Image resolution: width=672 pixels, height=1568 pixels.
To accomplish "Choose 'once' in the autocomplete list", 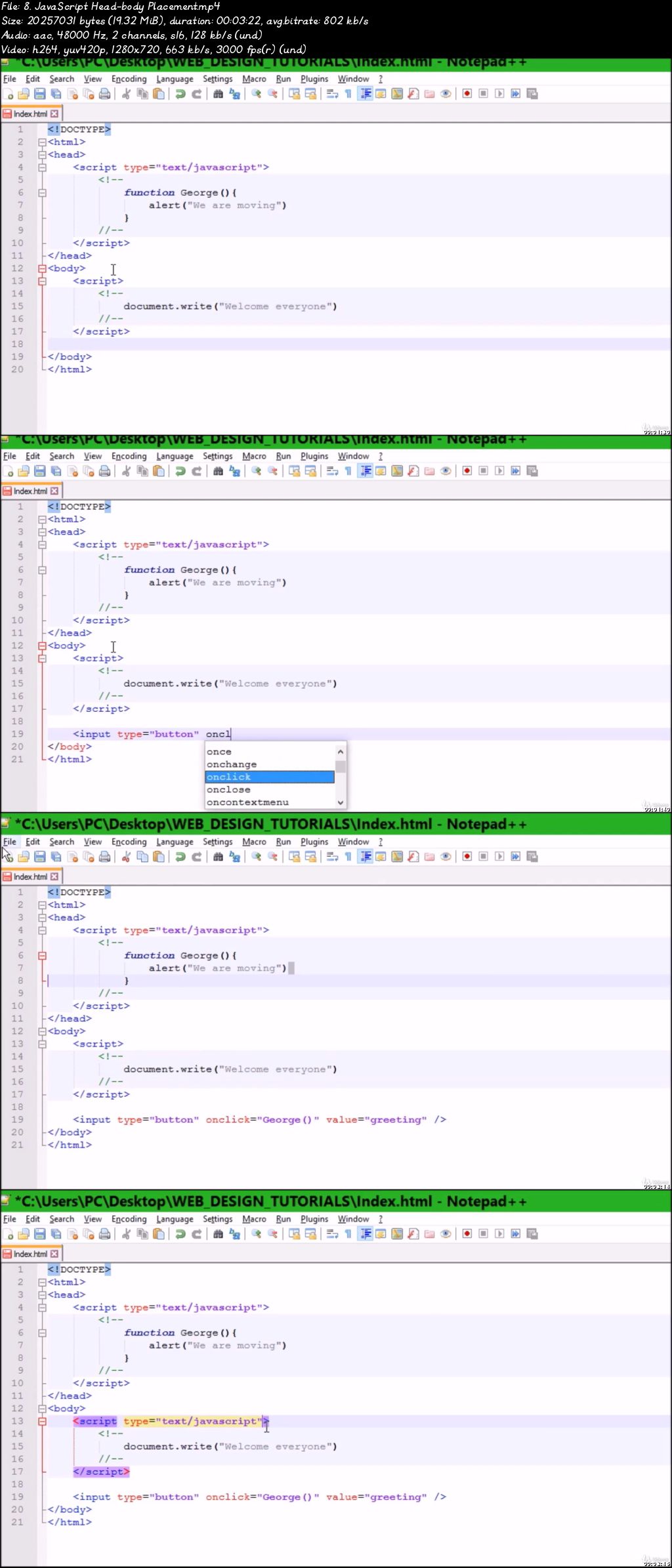I will pos(270,752).
